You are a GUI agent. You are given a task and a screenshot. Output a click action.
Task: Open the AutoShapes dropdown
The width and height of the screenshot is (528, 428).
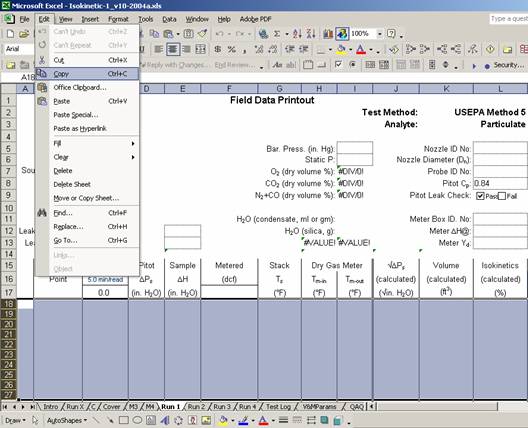(67, 420)
